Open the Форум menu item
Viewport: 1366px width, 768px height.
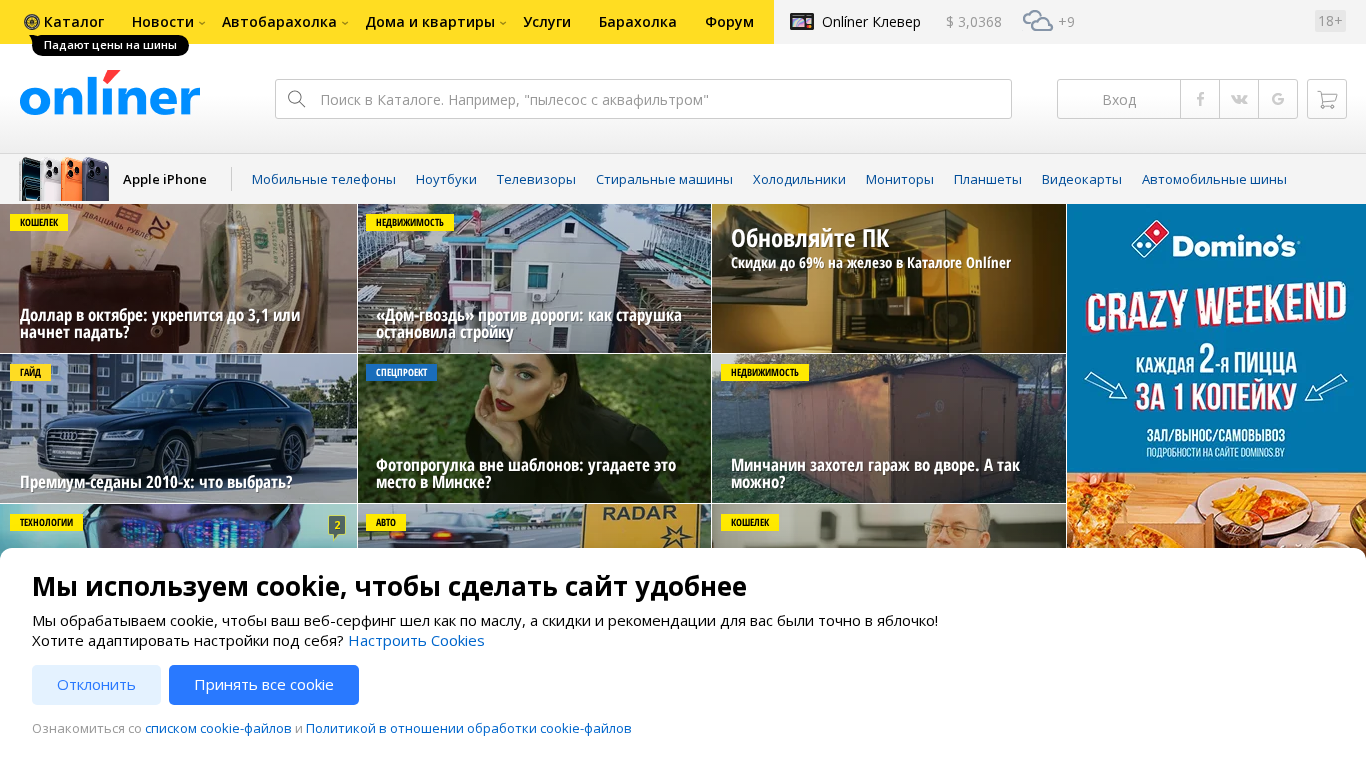point(729,22)
